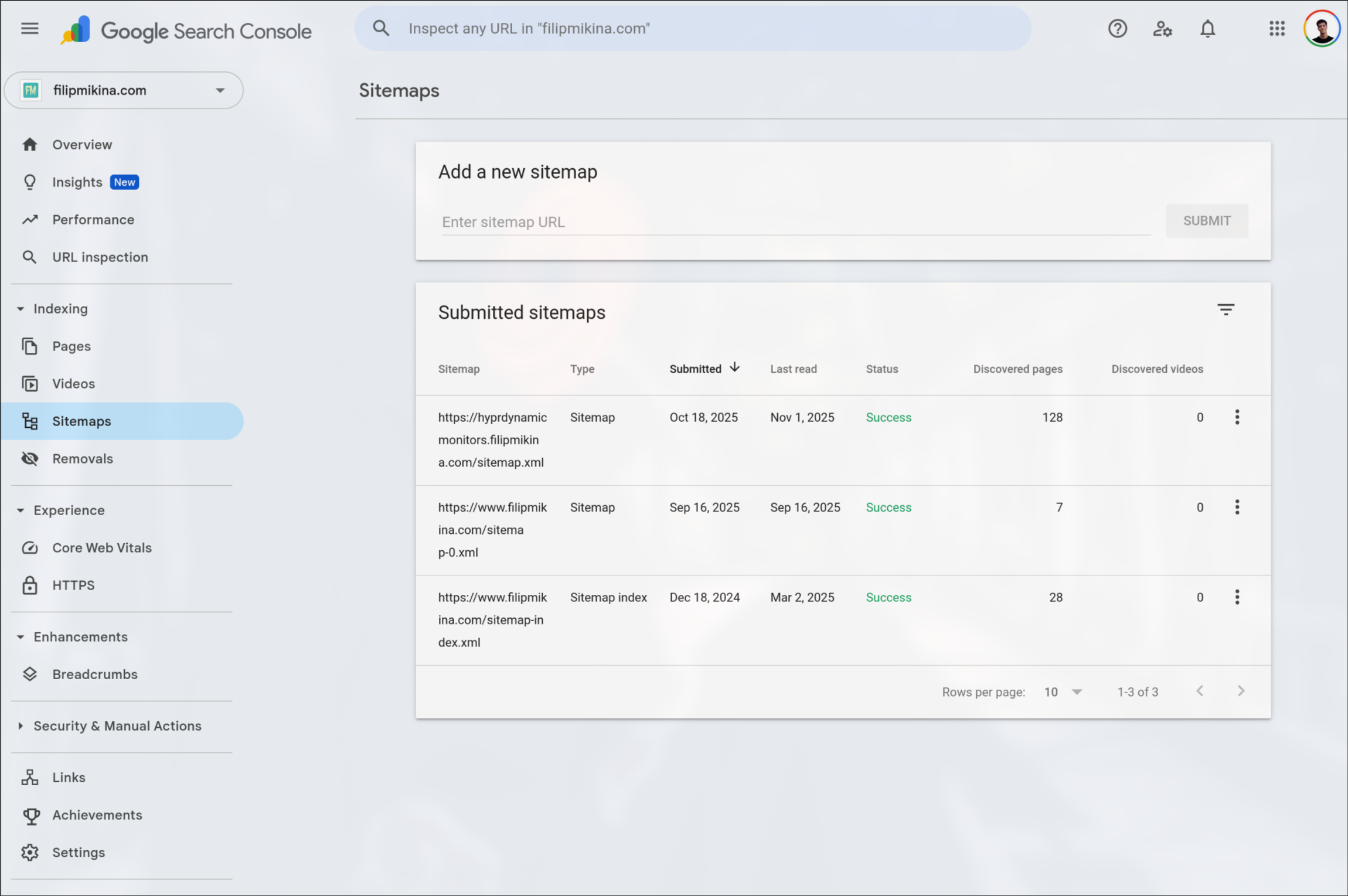Sort by the Submitted column header
1348x896 pixels.
pyautogui.click(x=696, y=369)
